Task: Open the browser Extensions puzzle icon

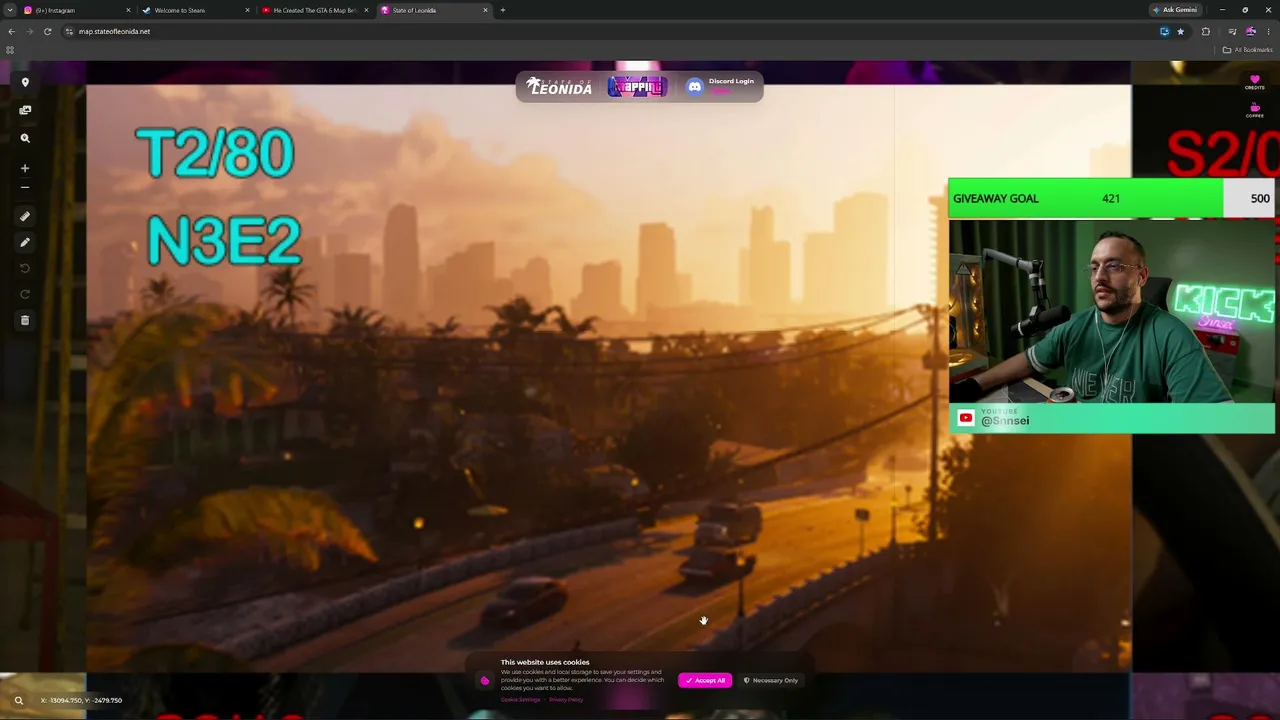Action: (1205, 31)
